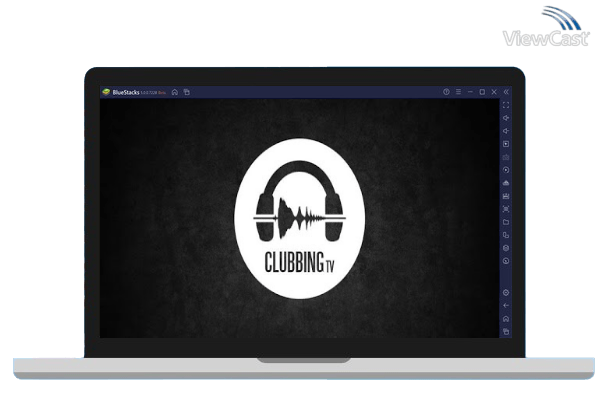Enter fullscreen mode from sidebar
Screen dimensions: 602x414
click(506, 105)
